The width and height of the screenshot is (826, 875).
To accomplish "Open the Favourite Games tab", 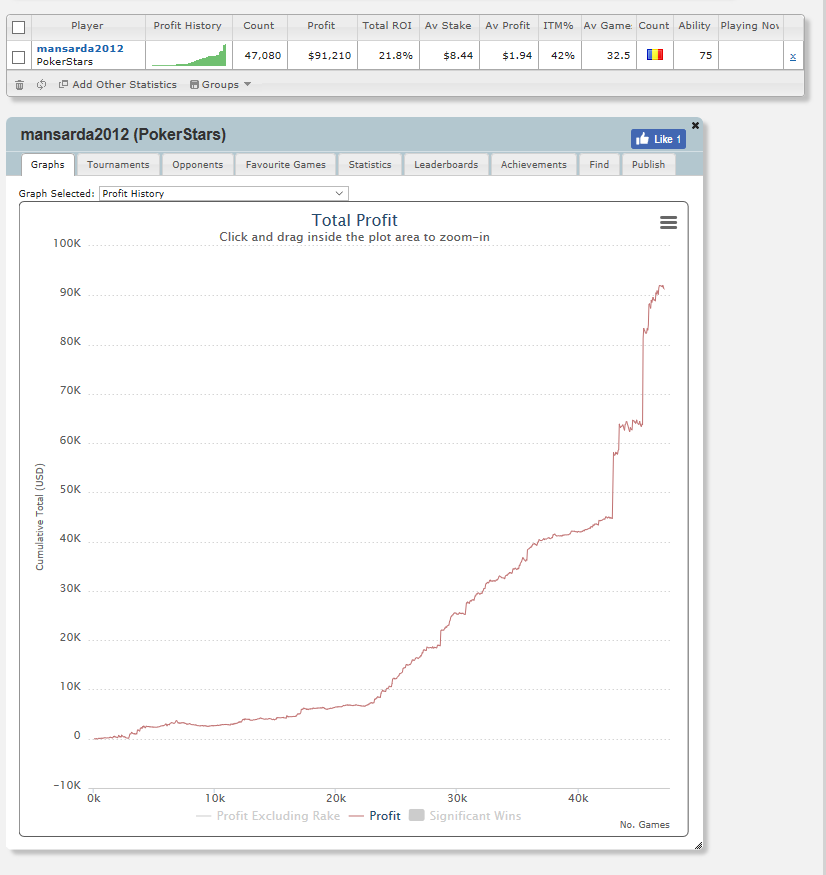I will 285,165.
